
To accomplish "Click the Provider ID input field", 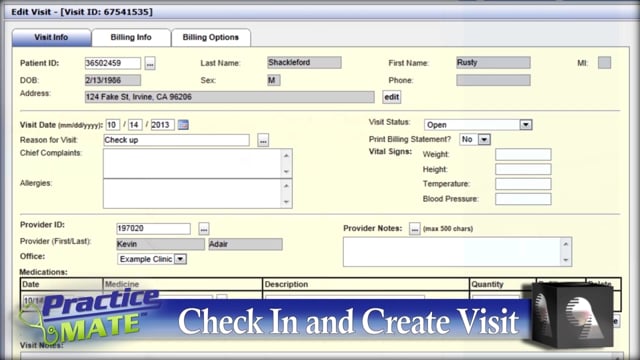I will click(x=153, y=229).
